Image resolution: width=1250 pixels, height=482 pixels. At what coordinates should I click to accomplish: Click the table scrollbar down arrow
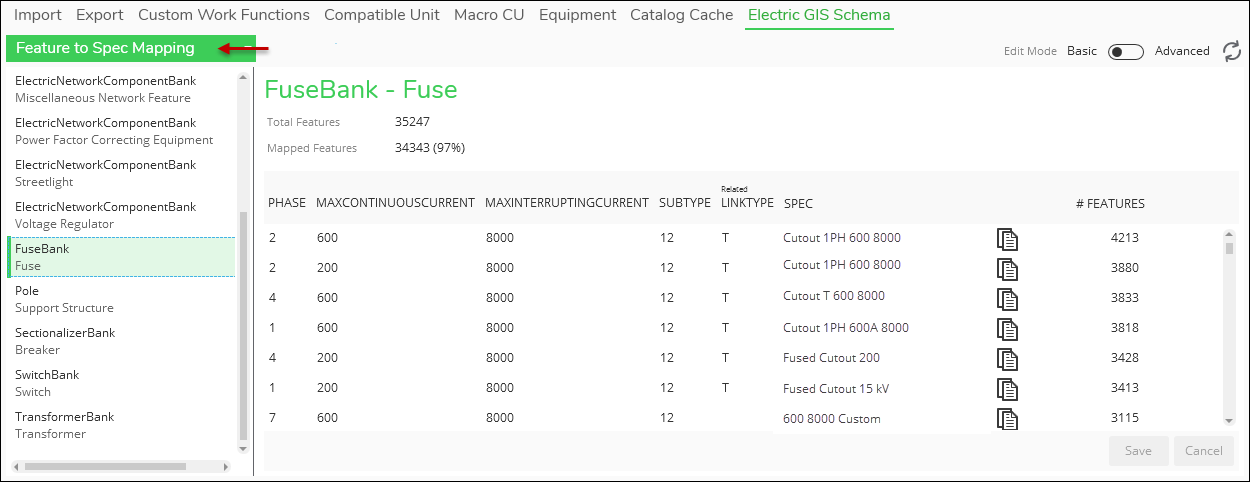pos(1230,420)
